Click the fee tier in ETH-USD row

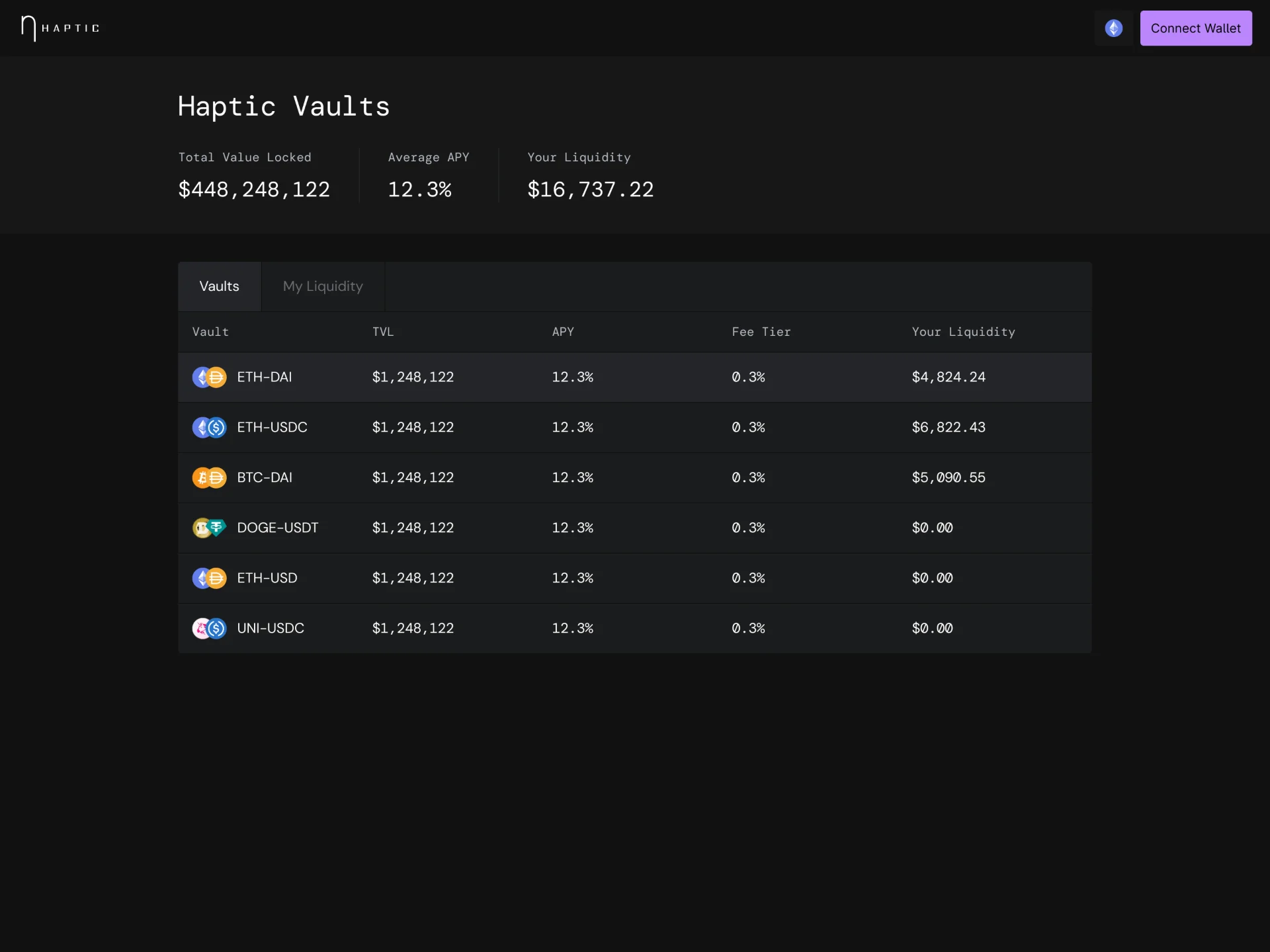point(748,578)
